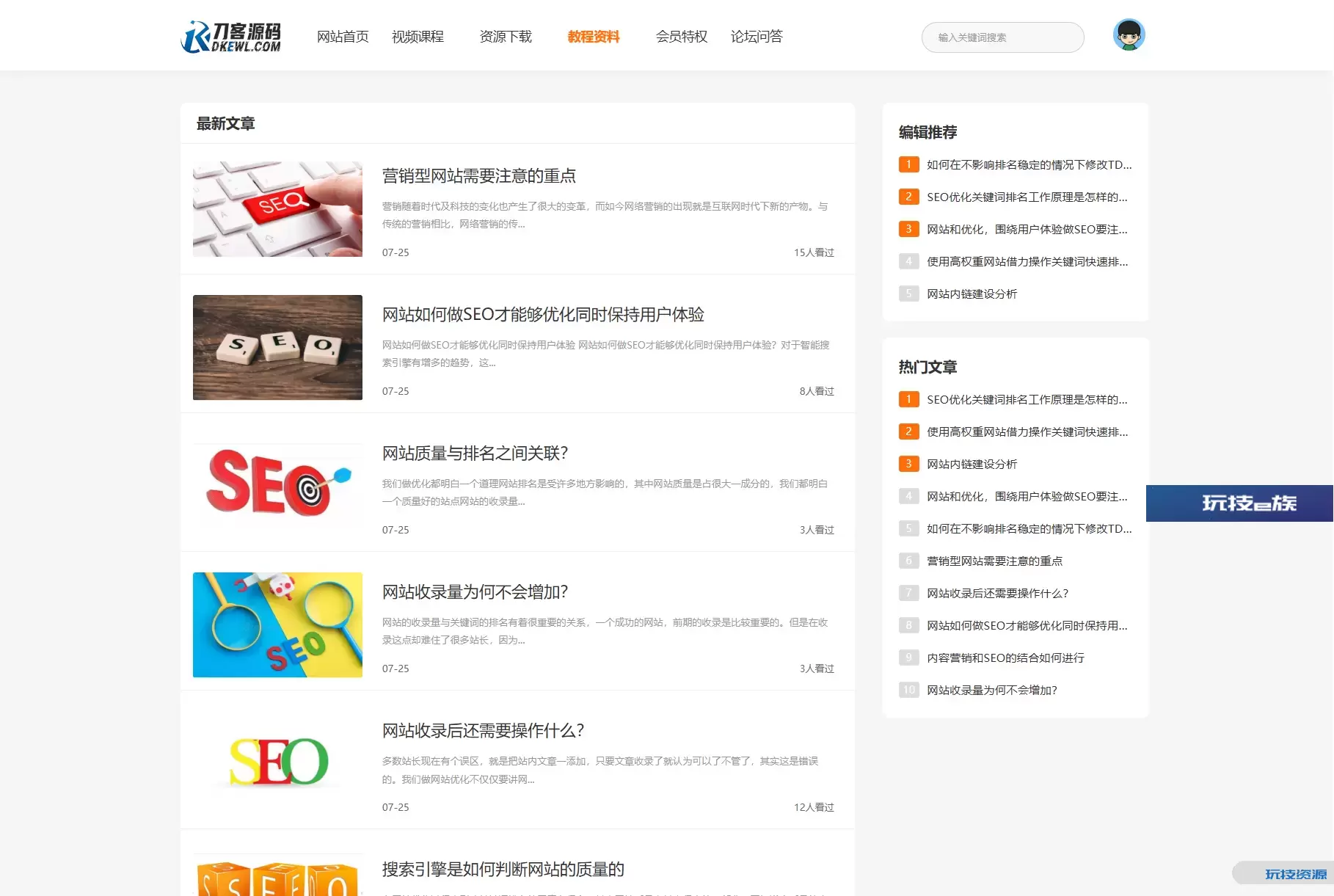Click the SEO letter tiles thumbnail
This screenshot has height=896, width=1334.
(x=277, y=347)
